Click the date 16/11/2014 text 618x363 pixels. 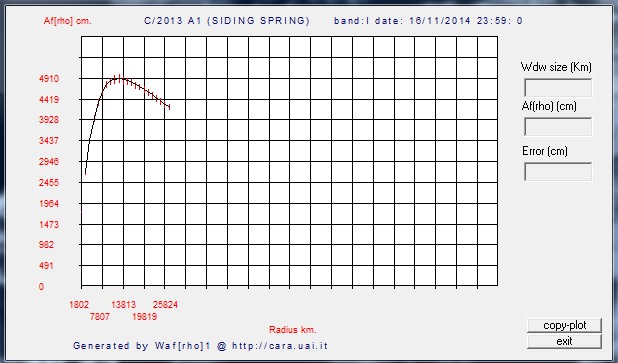[x=439, y=21]
